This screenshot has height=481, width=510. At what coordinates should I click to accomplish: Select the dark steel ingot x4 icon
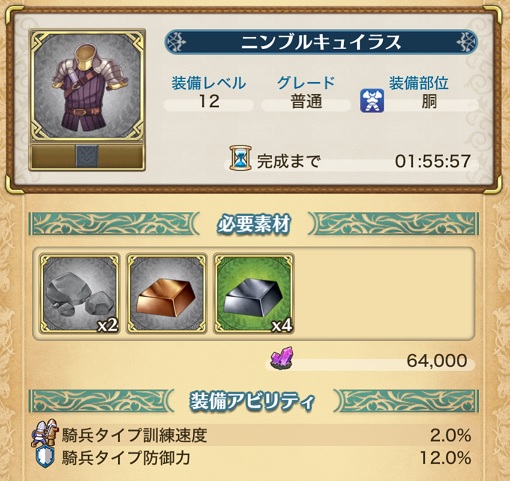pyautogui.click(x=254, y=294)
